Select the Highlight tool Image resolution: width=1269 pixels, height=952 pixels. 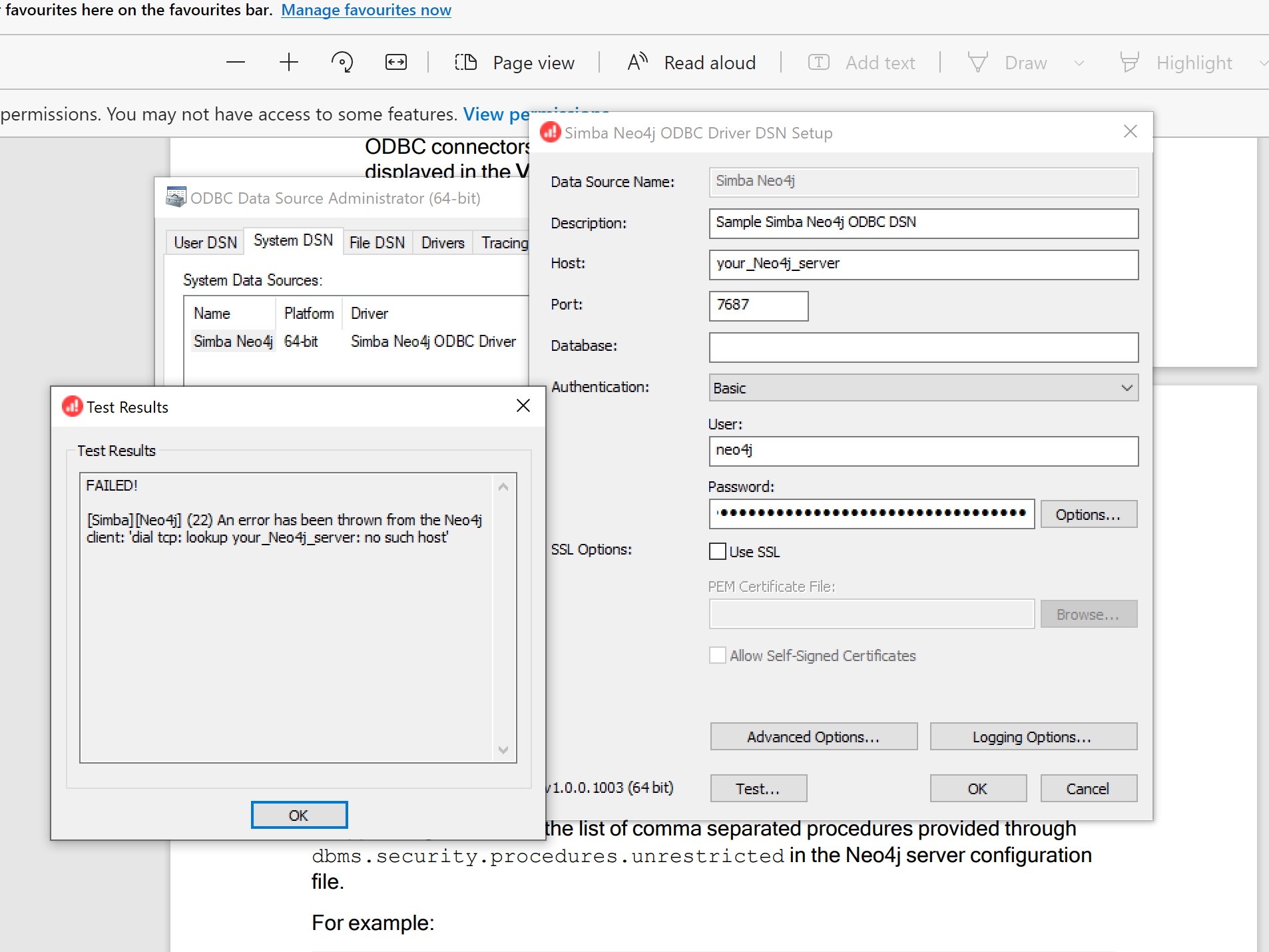(1176, 63)
